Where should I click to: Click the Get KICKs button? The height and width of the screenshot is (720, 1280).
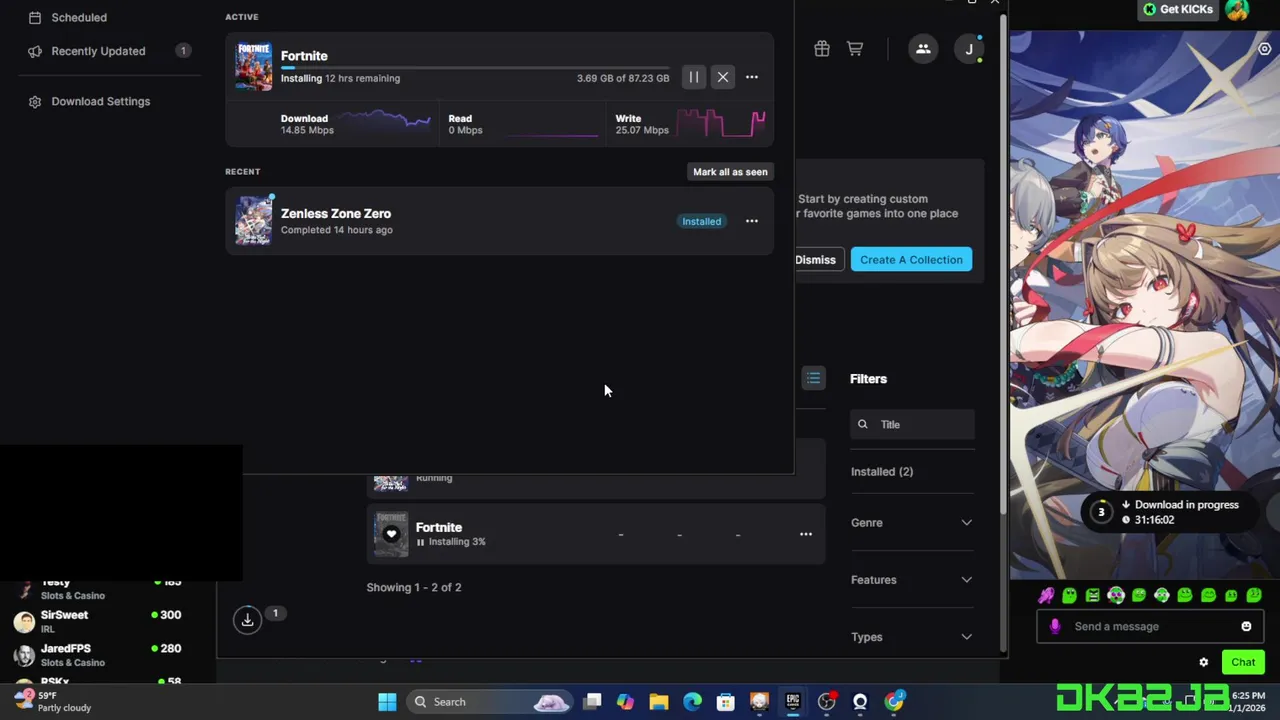pyautogui.click(x=1178, y=9)
